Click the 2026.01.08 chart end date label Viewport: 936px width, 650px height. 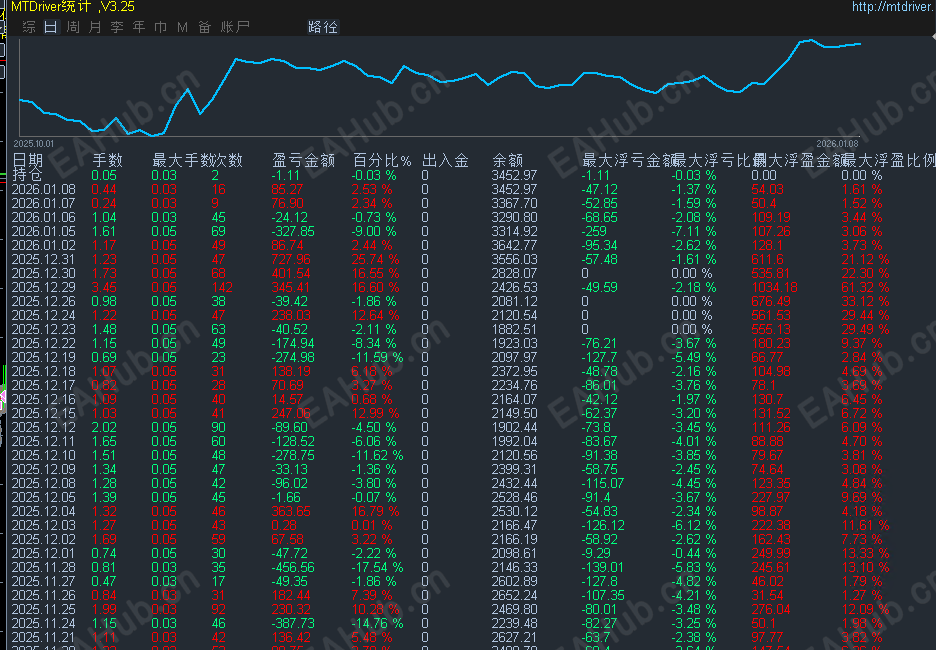[837, 144]
